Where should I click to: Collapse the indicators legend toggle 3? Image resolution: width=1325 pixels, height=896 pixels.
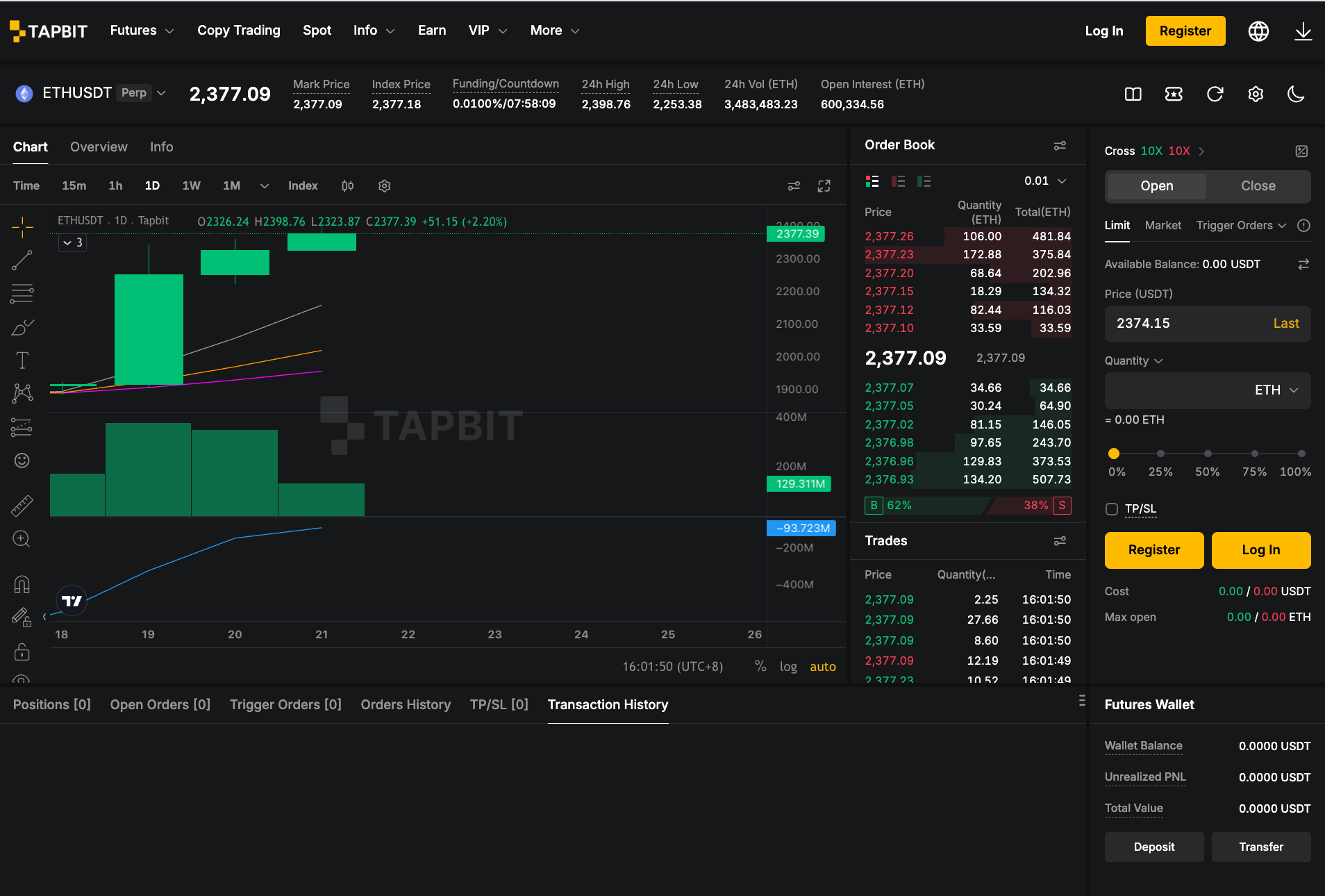click(x=72, y=242)
